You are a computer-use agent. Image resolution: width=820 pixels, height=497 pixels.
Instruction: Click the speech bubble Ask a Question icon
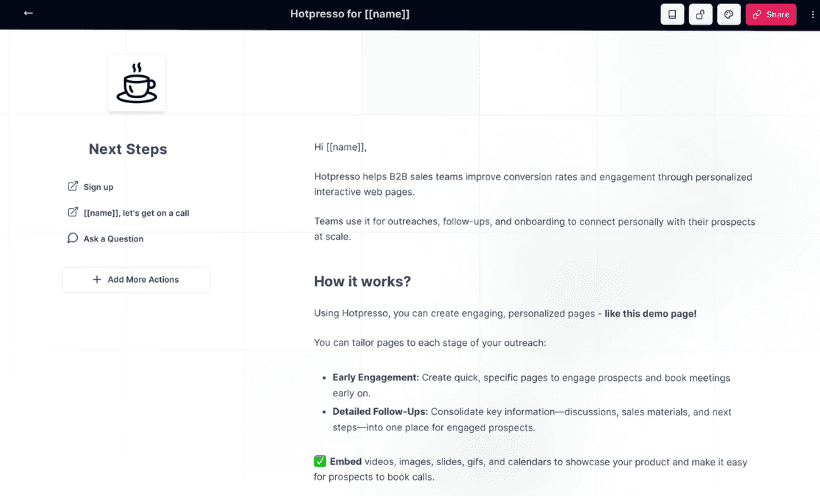tap(73, 238)
